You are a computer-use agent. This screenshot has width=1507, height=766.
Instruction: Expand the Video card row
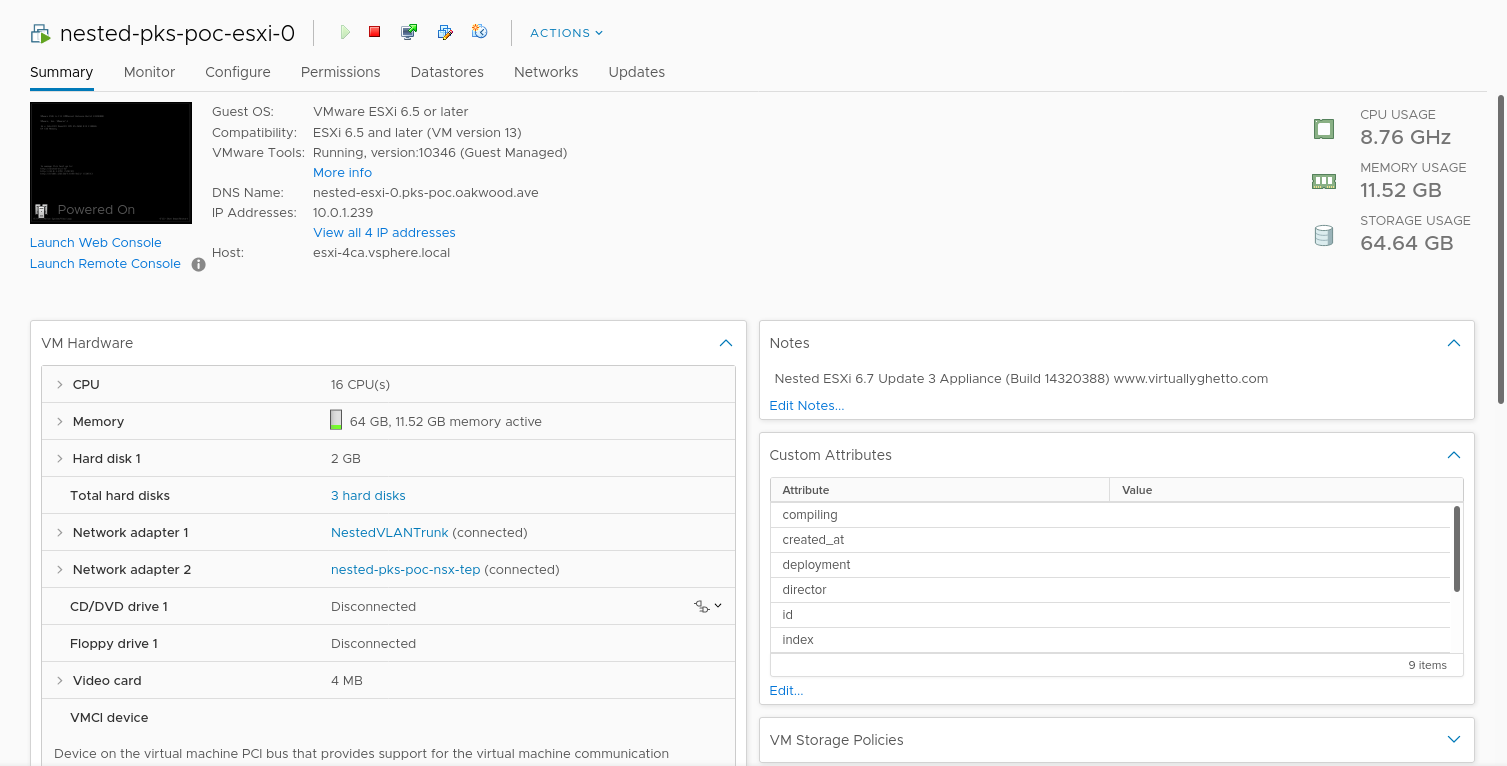click(x=59, y=681)
